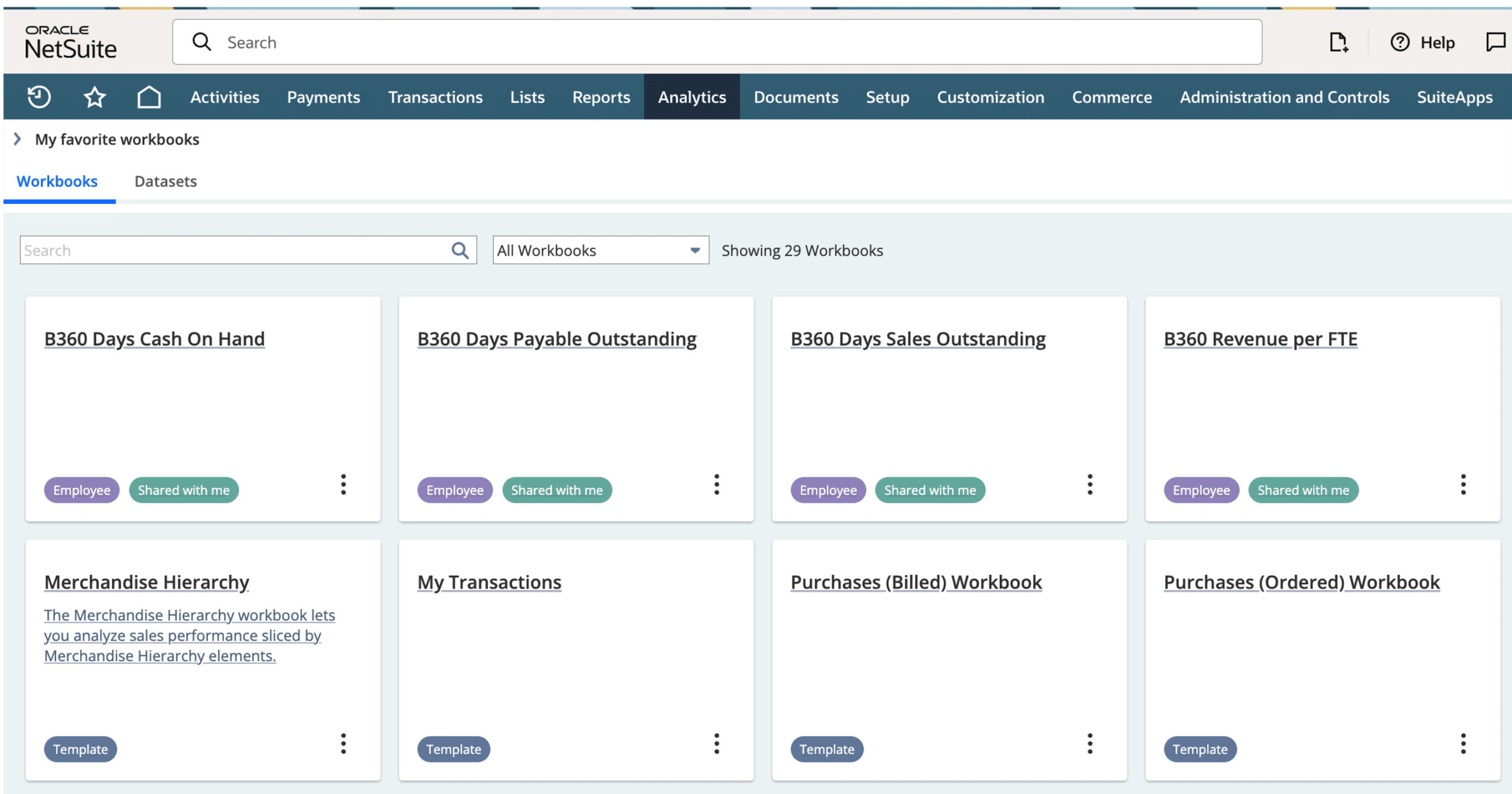Click the 'My favorite workbooks' heading text
This screenshot has height=794, width=1512.
[117, 139]
